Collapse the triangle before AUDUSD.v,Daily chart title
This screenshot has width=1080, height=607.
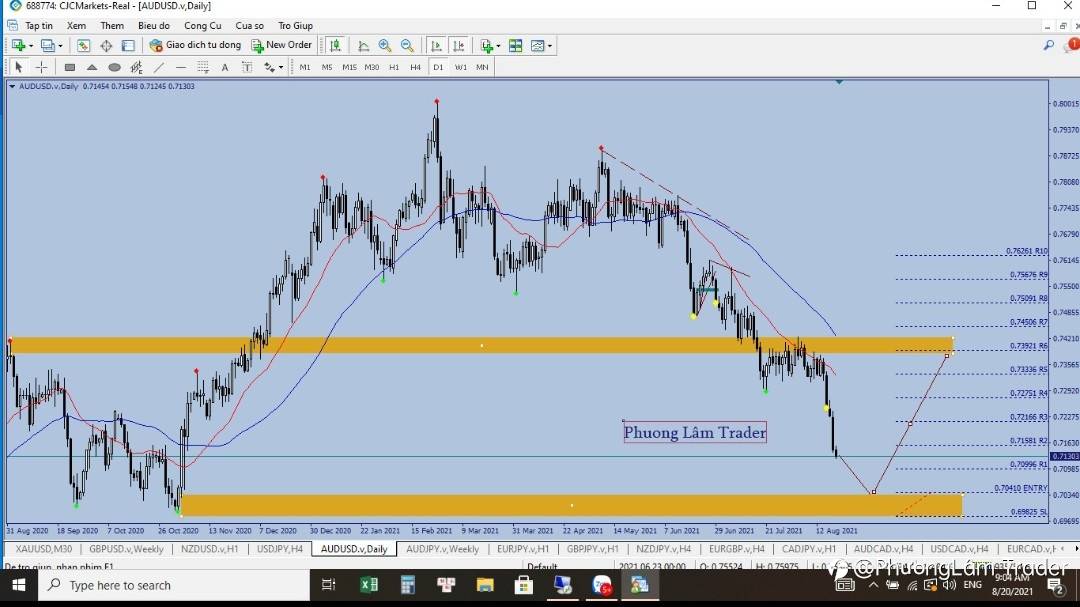point(12,87)
